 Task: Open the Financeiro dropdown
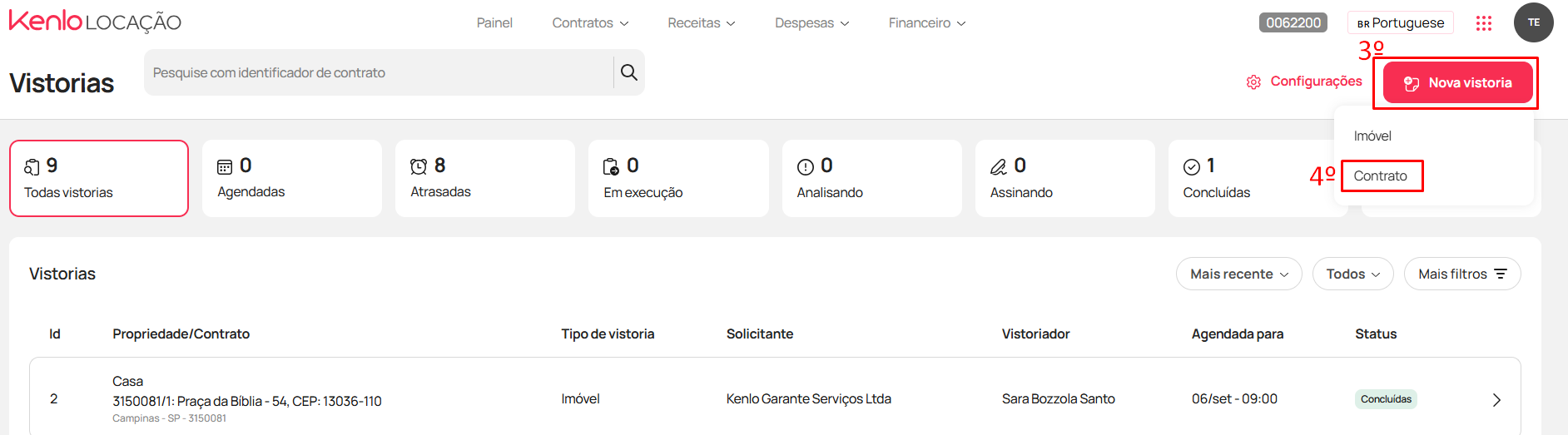[926, 22]
